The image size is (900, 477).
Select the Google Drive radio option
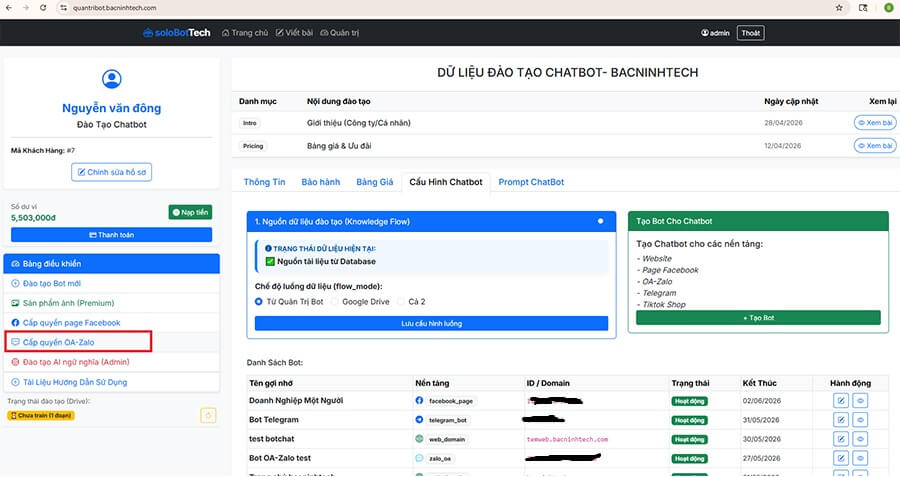click(335, 302)
